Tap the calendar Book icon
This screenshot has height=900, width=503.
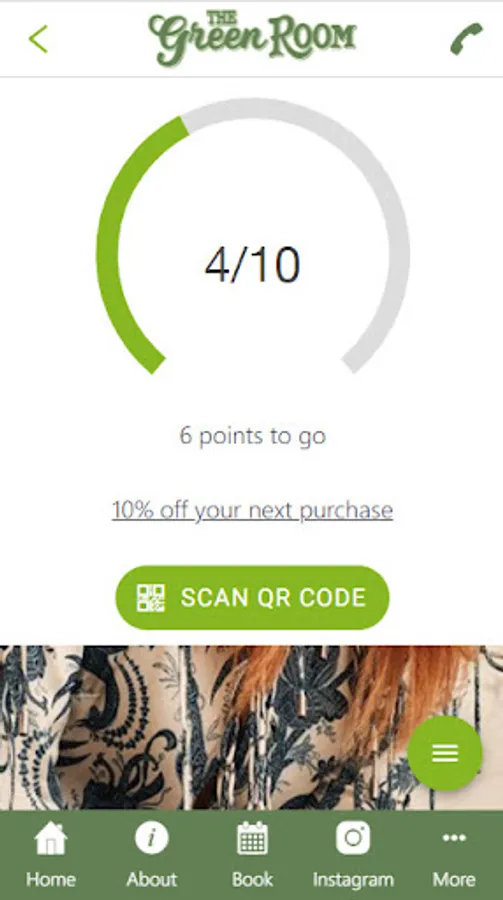[x=253, y=838]
